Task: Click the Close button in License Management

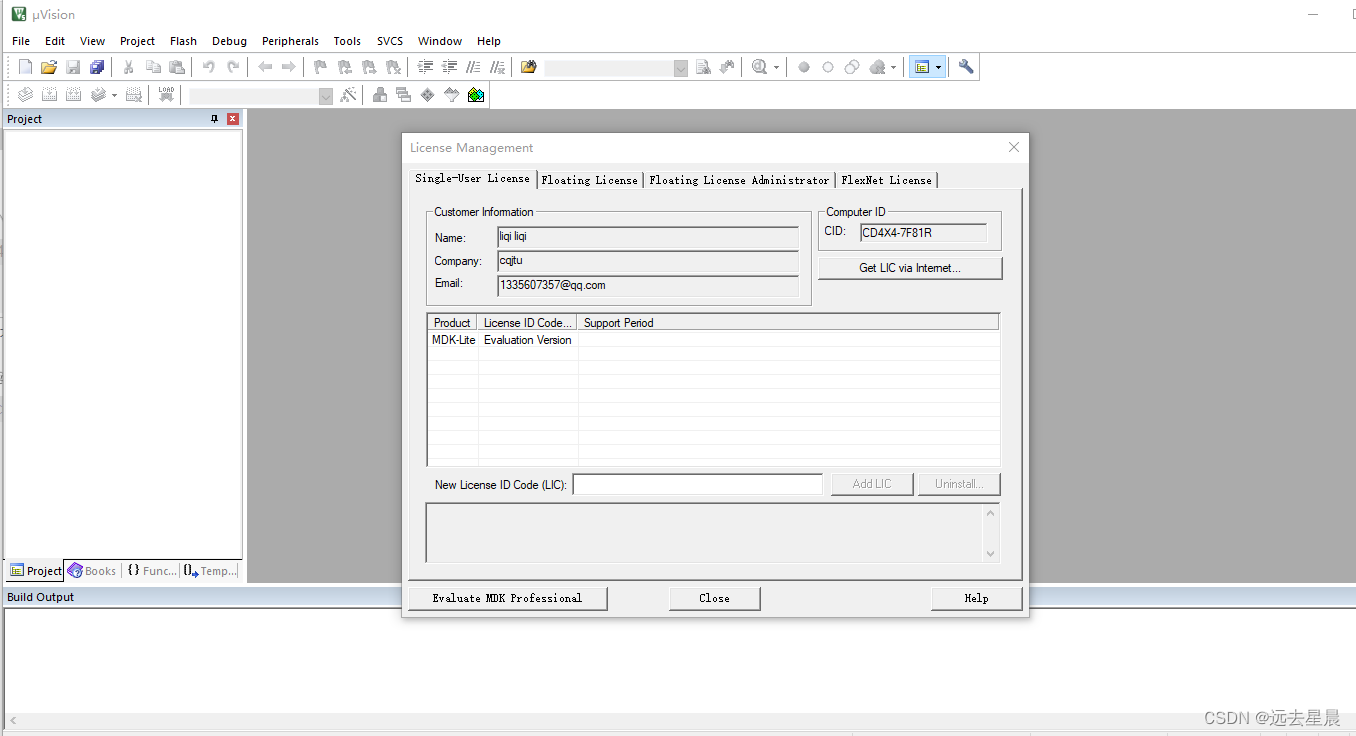Action: click(x=714, y=598)
